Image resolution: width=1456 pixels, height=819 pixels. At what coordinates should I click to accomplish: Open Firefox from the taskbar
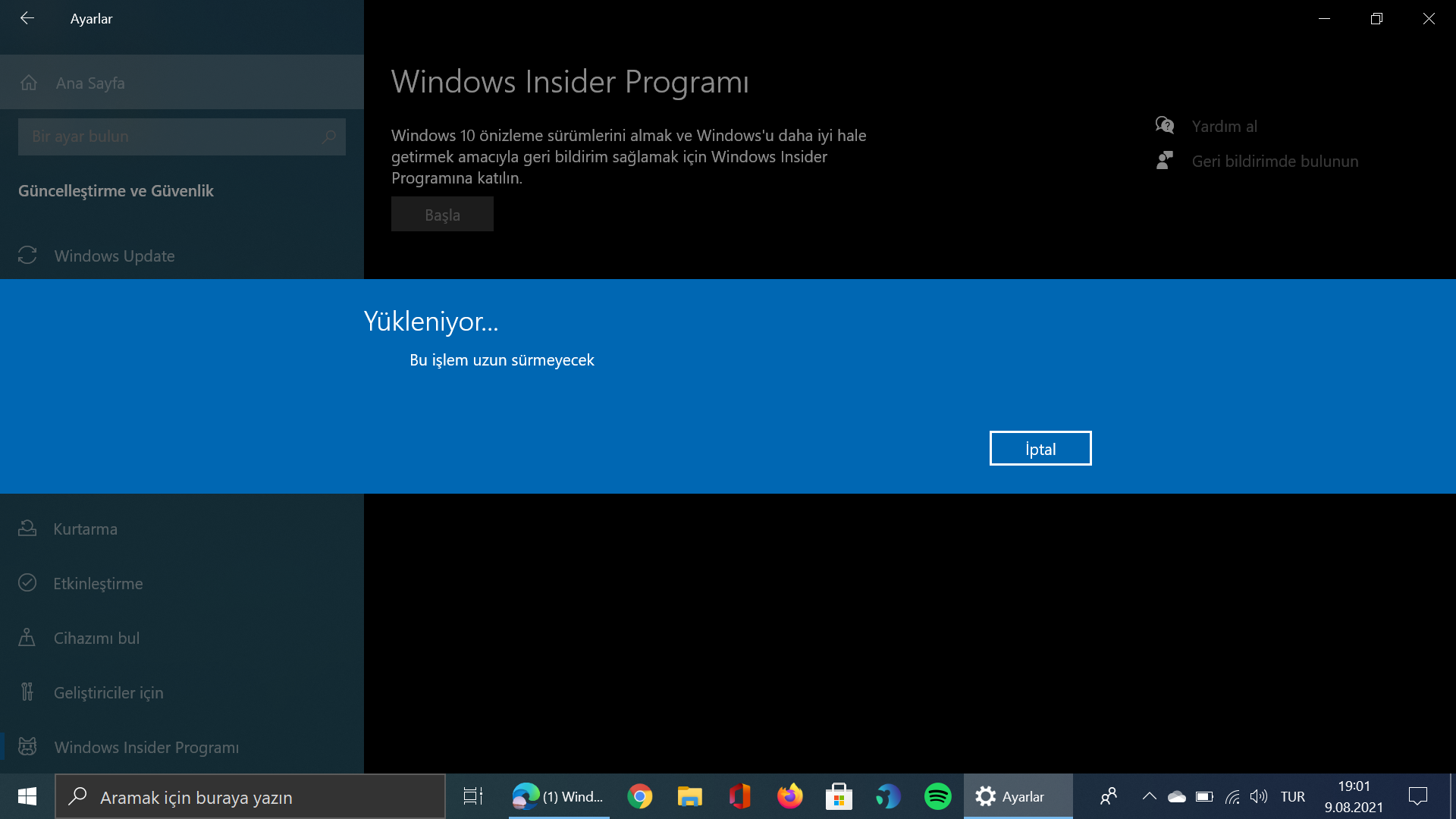(789, 796)
